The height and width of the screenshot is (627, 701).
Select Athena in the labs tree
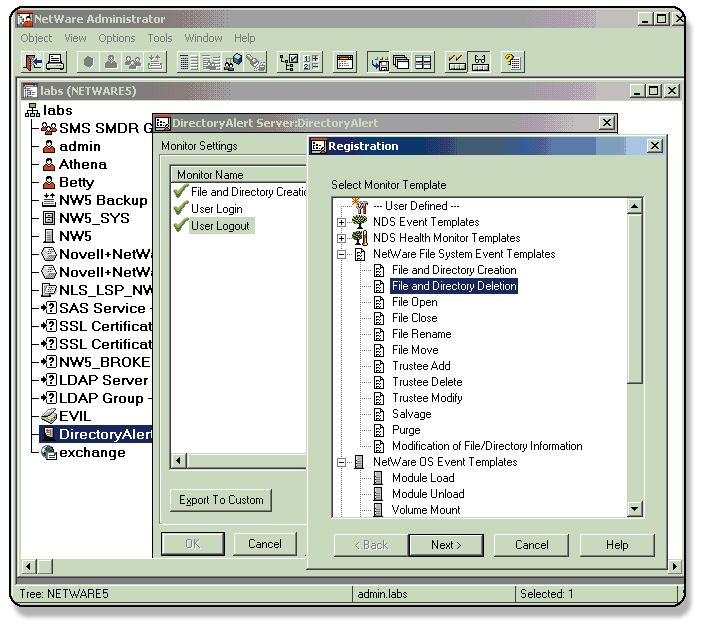pyautogui.click(x=83, y=164)
